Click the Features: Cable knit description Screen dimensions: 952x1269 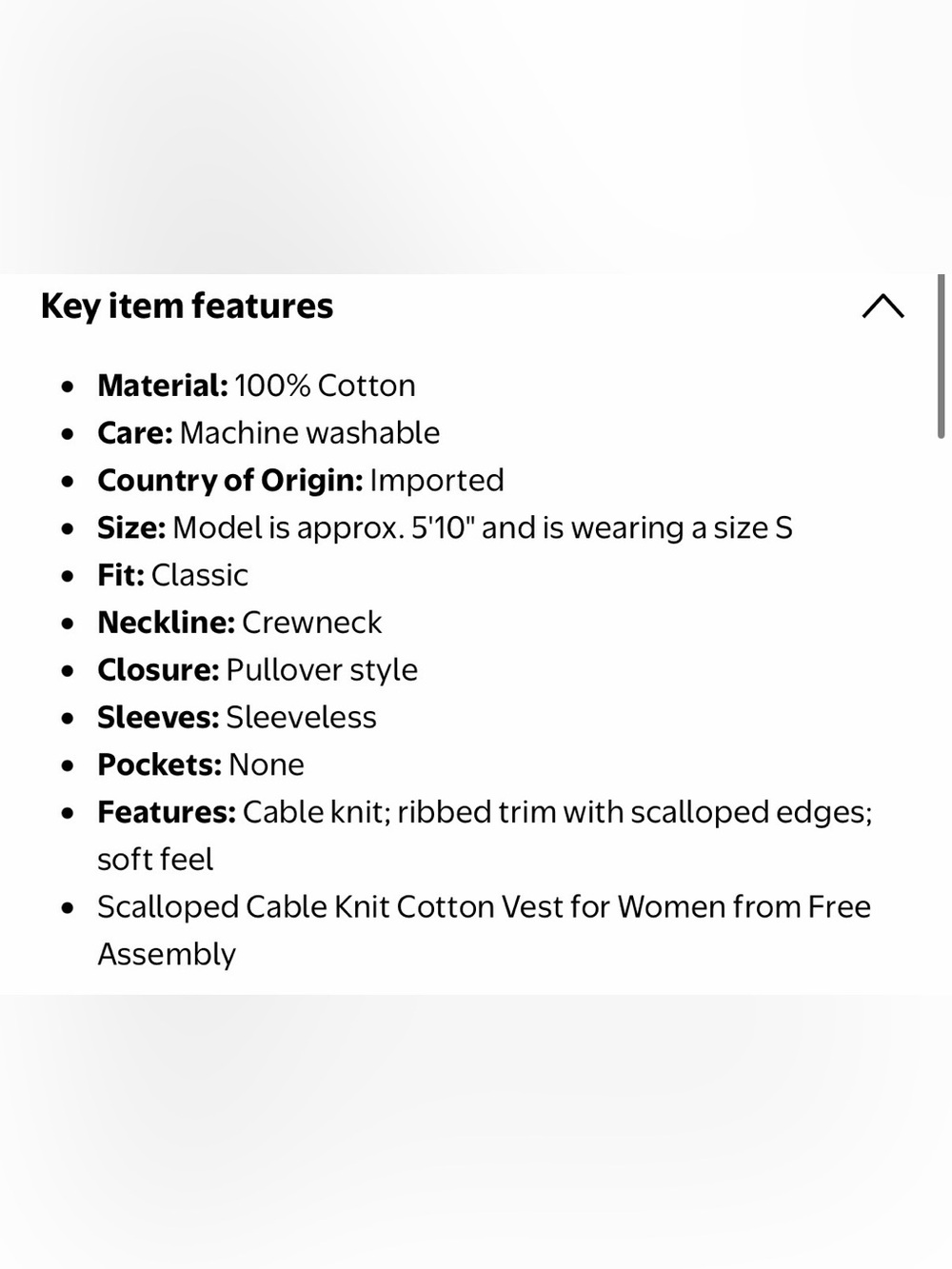(485, 812)
